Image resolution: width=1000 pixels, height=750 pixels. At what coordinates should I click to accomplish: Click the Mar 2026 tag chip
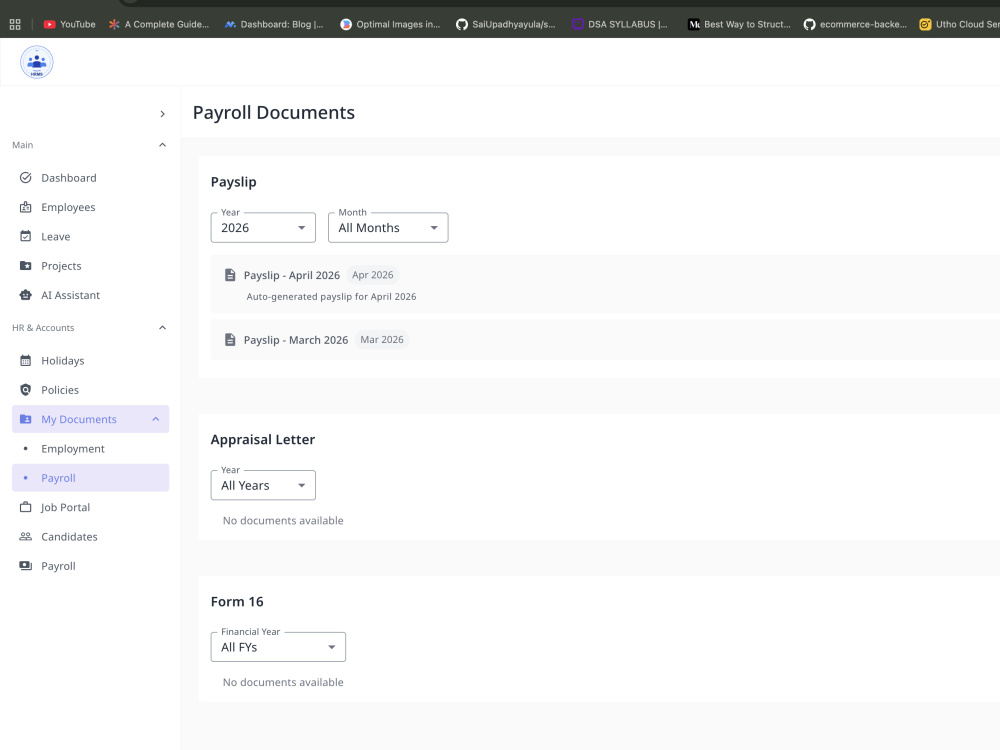click(x=382, y=340)
